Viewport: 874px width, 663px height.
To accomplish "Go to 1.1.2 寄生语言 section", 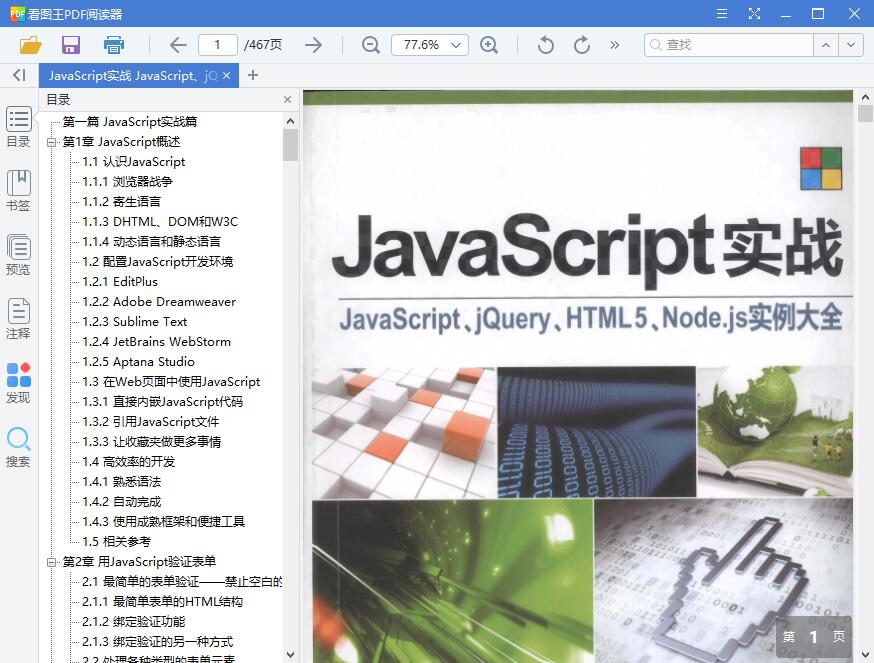I will click(x=121, y=202).
